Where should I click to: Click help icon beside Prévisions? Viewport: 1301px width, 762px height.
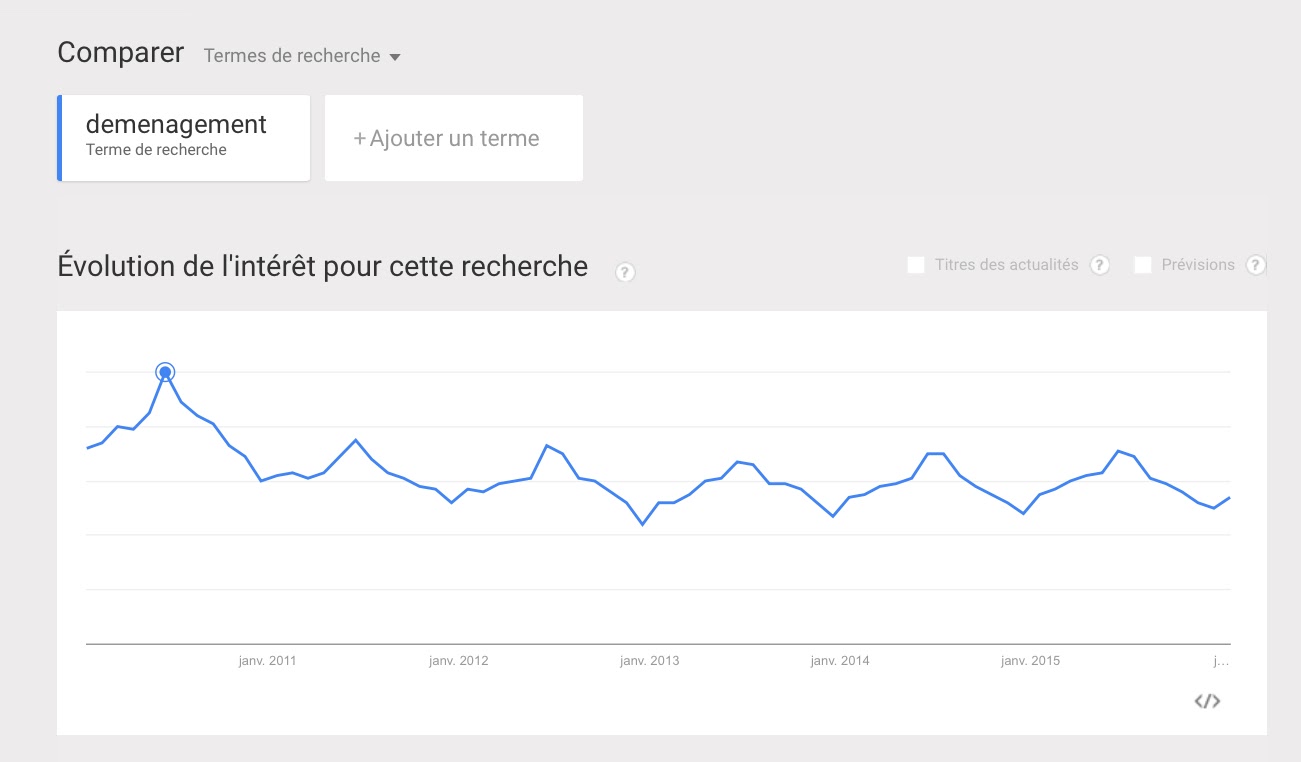point(1256,265)
